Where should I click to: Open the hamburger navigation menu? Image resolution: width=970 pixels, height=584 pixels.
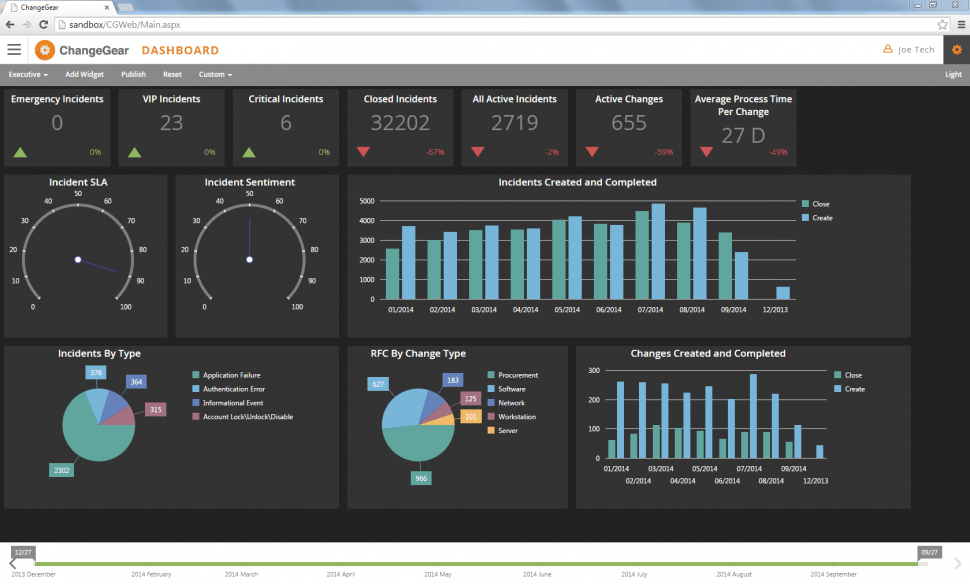point(14,49)
